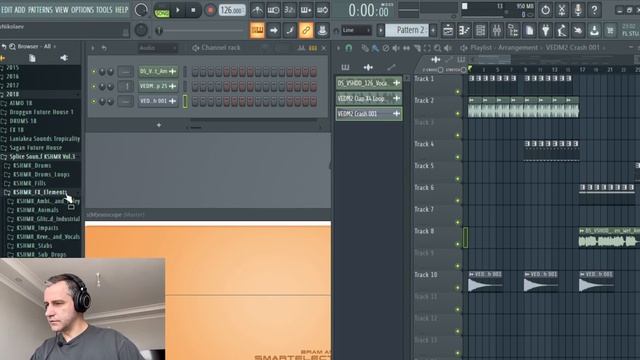Image resolution: width=640 pixels, height=360 pixels.
Task: Open the Browser - All dropdown arrow
Action: 54,47
